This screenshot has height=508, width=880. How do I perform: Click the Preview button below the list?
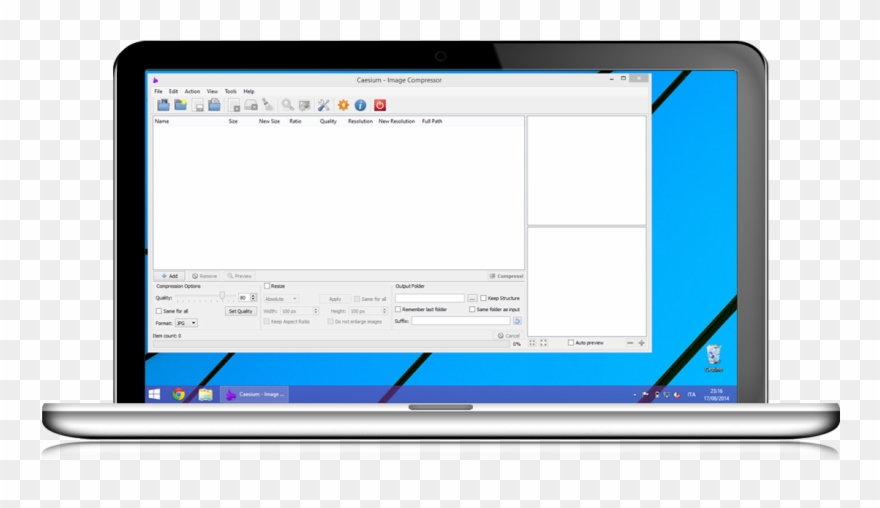pyautogui.click(x=240, y=276)
